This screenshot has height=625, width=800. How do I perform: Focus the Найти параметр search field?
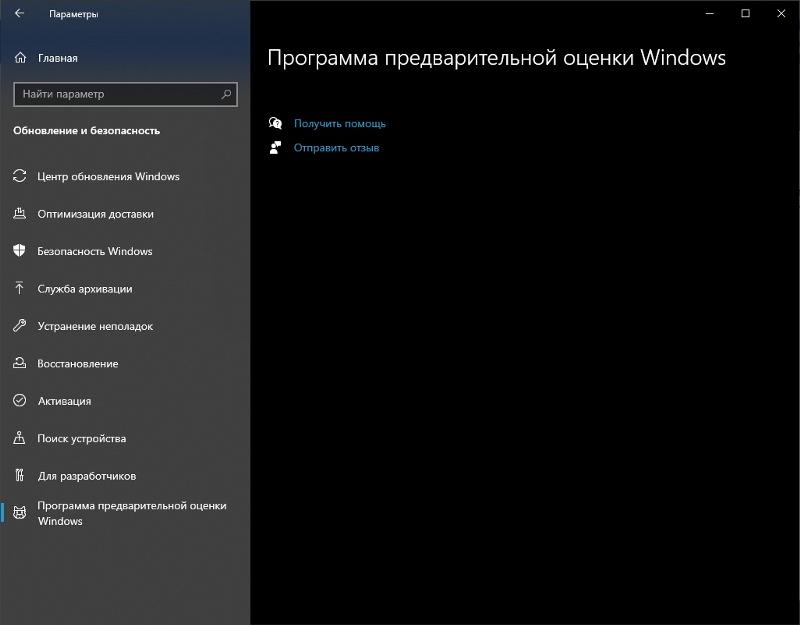point(125,94)
